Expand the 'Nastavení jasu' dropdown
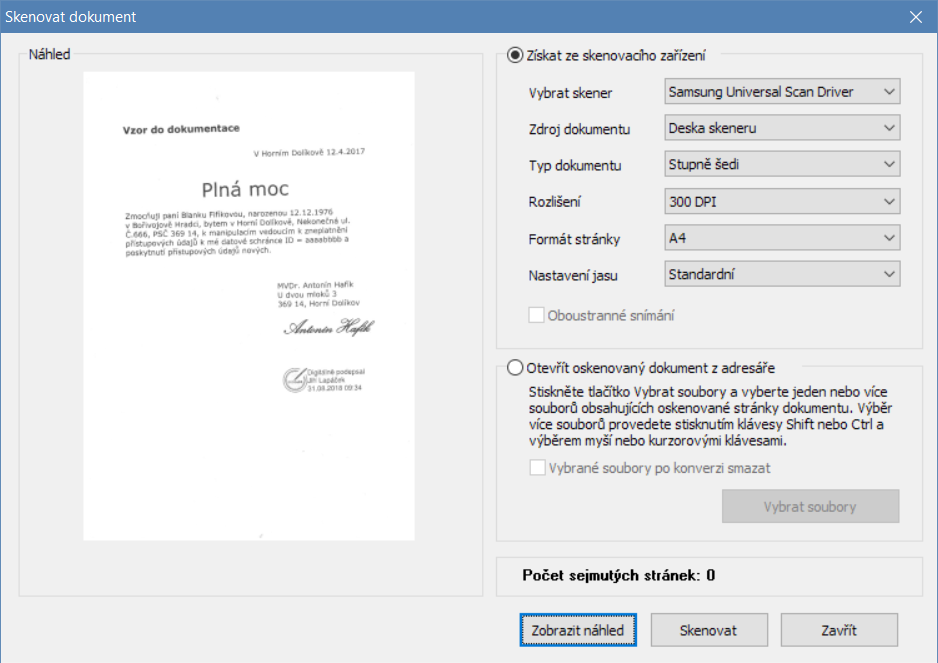The width and height of the screenshot is (938, 663). coord(782,273)
